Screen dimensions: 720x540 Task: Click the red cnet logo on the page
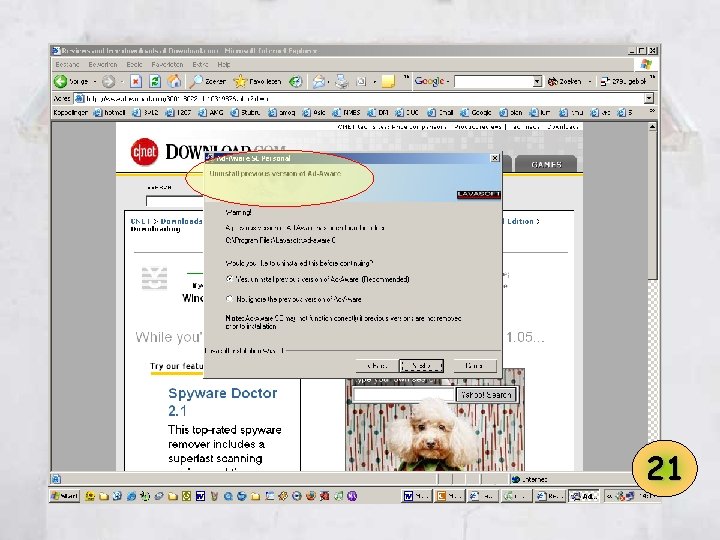tap(144, 152)
